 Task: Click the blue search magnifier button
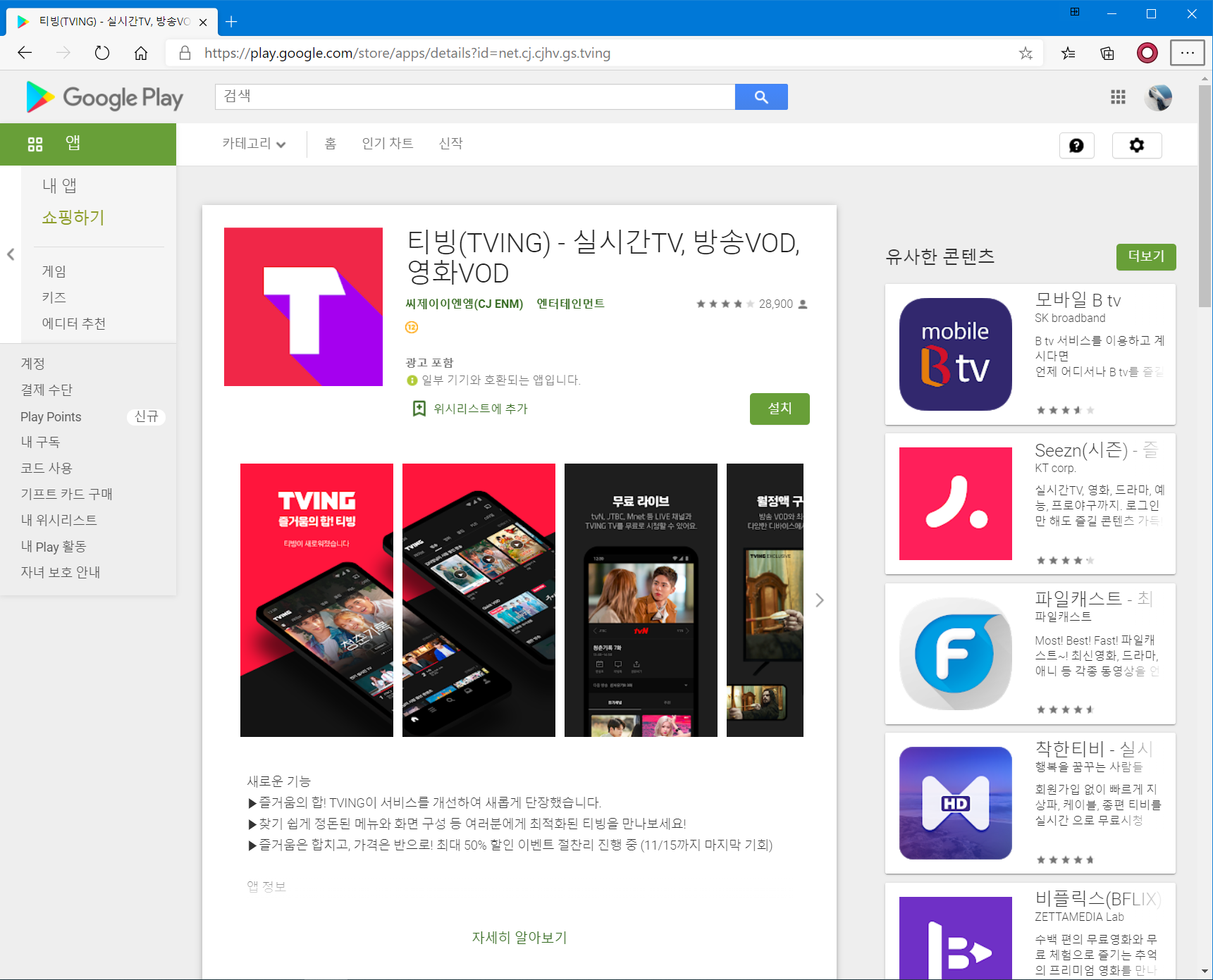761,97
